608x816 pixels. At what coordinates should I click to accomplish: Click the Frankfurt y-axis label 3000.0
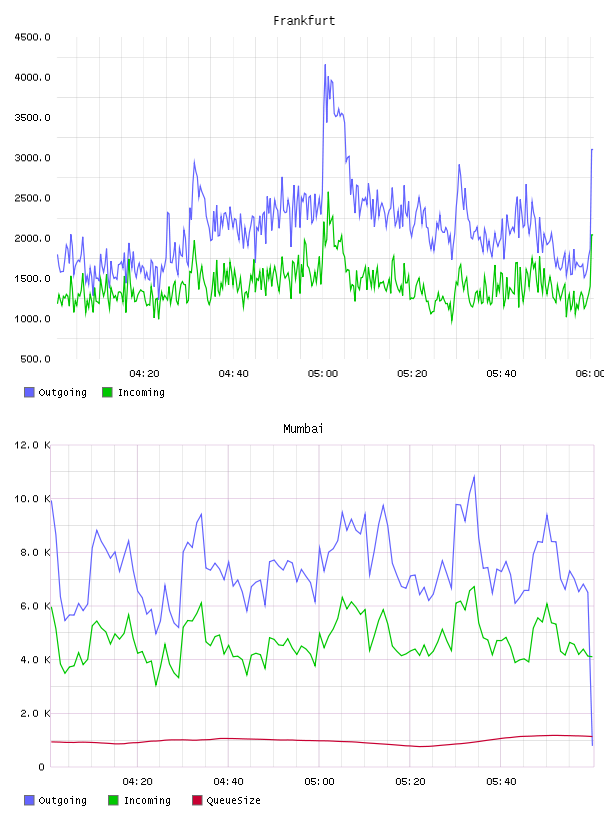(32, 158)
